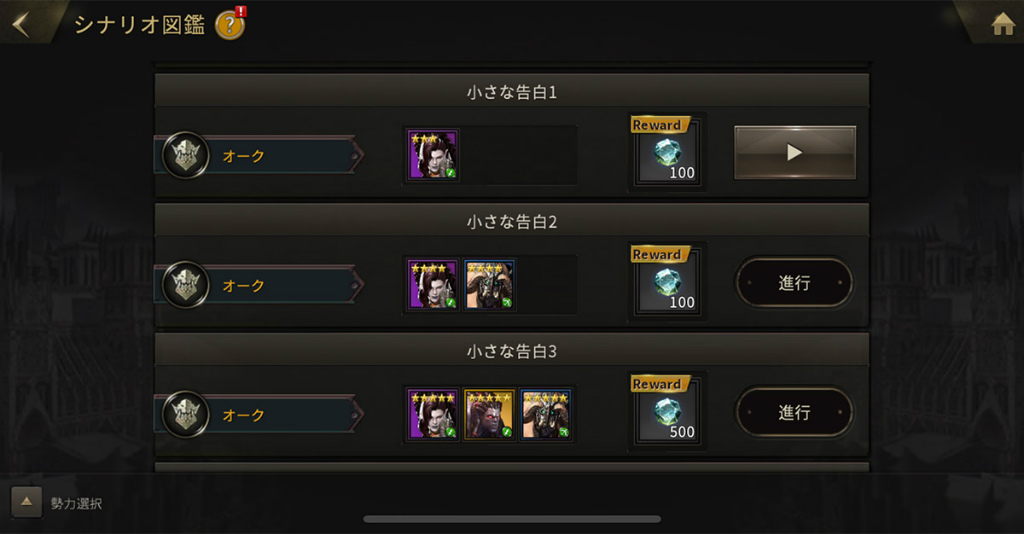Click the オーク faction emblem in 小さな告白2
This screenshot has height=534, width=1024.
click(x=185, y=285)
